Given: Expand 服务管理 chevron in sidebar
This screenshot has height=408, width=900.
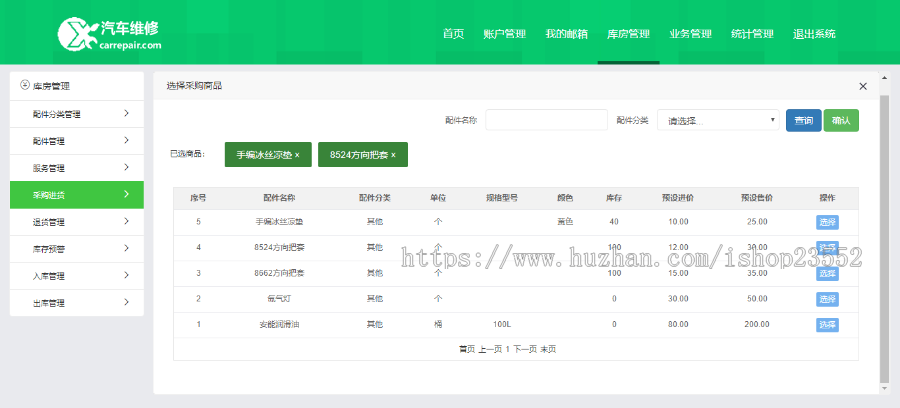Looking at the screenshot, I should tap(126, 168).
